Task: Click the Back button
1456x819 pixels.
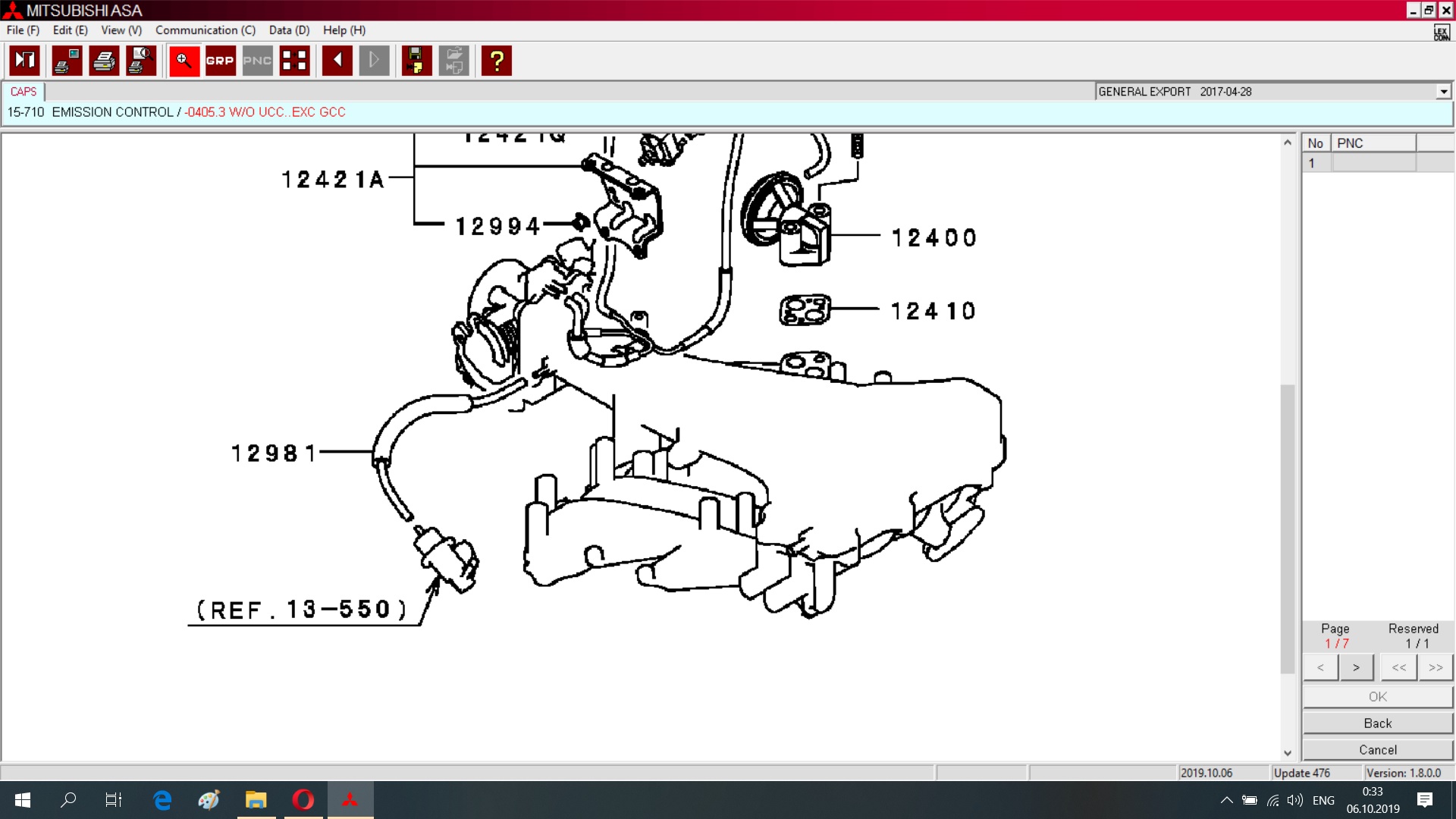Action: coord(1377,723)
